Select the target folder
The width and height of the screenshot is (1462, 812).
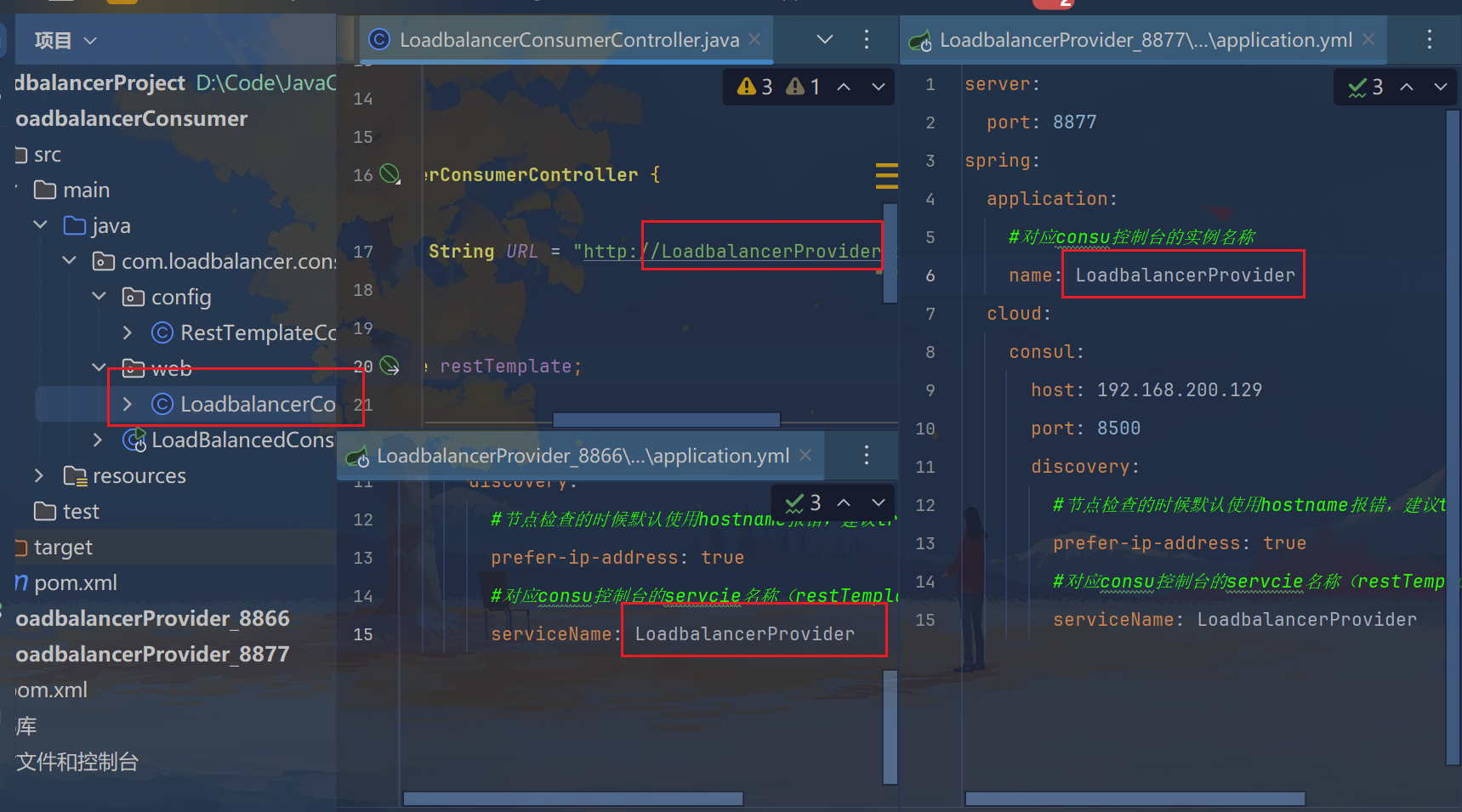(x=54, y=547)
